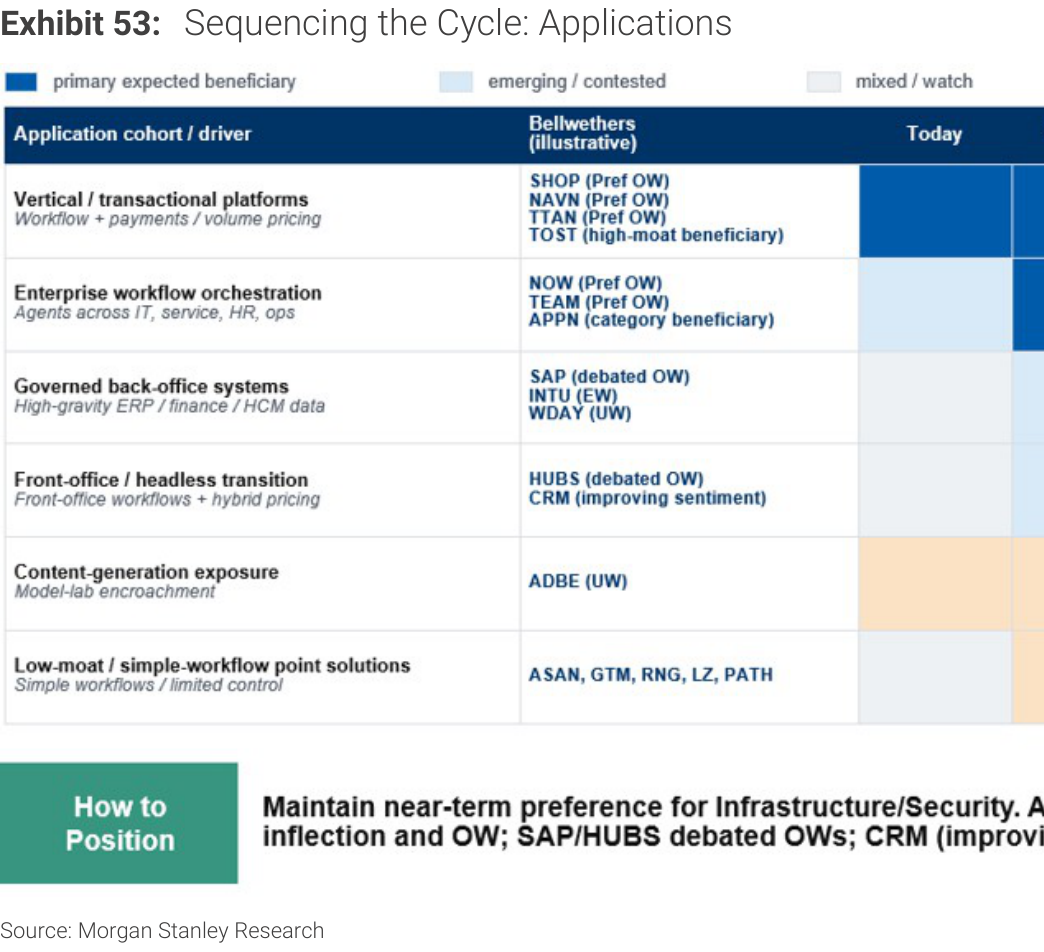The image size is (1044, 952).
Task: Click 'HUBS (debated OW)' bellwether entry
Action: 617,479
